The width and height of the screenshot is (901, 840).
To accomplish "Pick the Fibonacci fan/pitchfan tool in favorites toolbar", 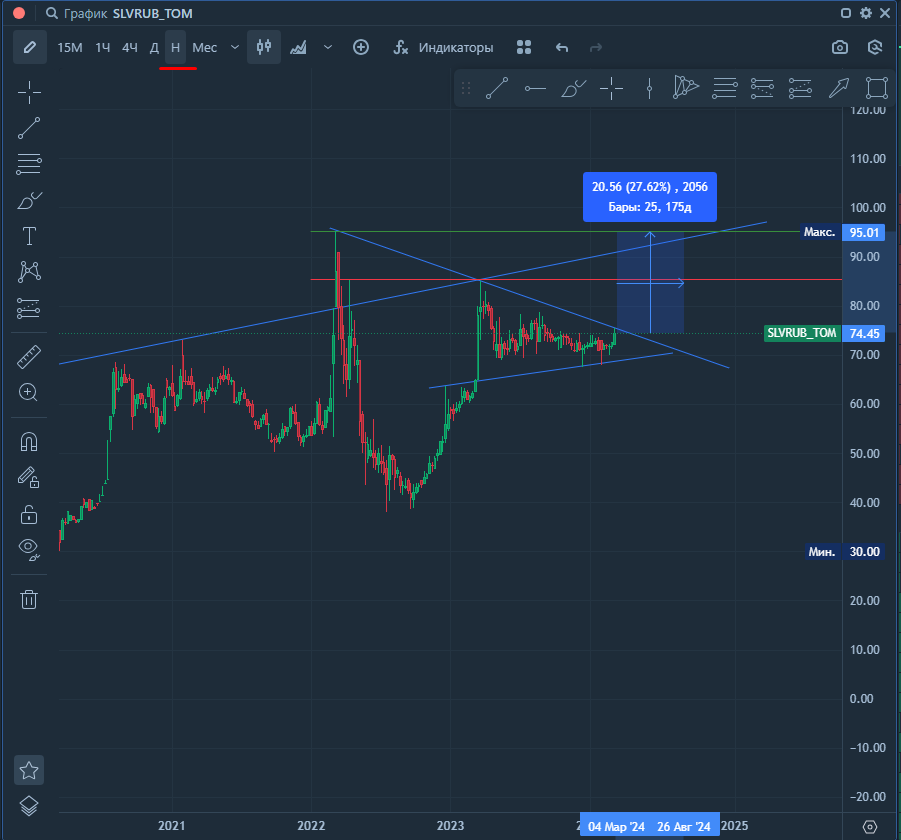I will (686, 87).
